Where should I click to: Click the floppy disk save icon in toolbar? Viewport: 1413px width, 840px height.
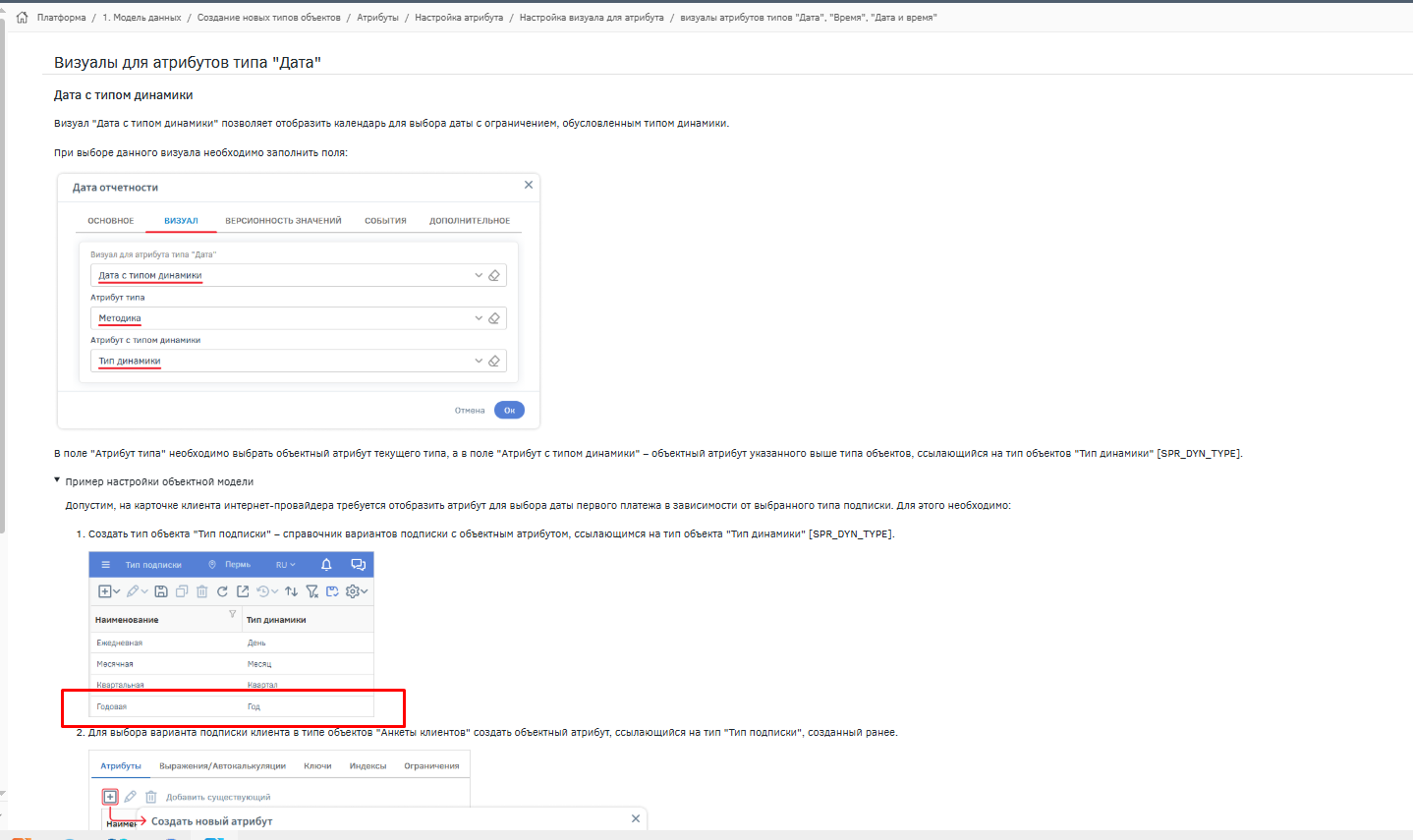coord(161,591)
